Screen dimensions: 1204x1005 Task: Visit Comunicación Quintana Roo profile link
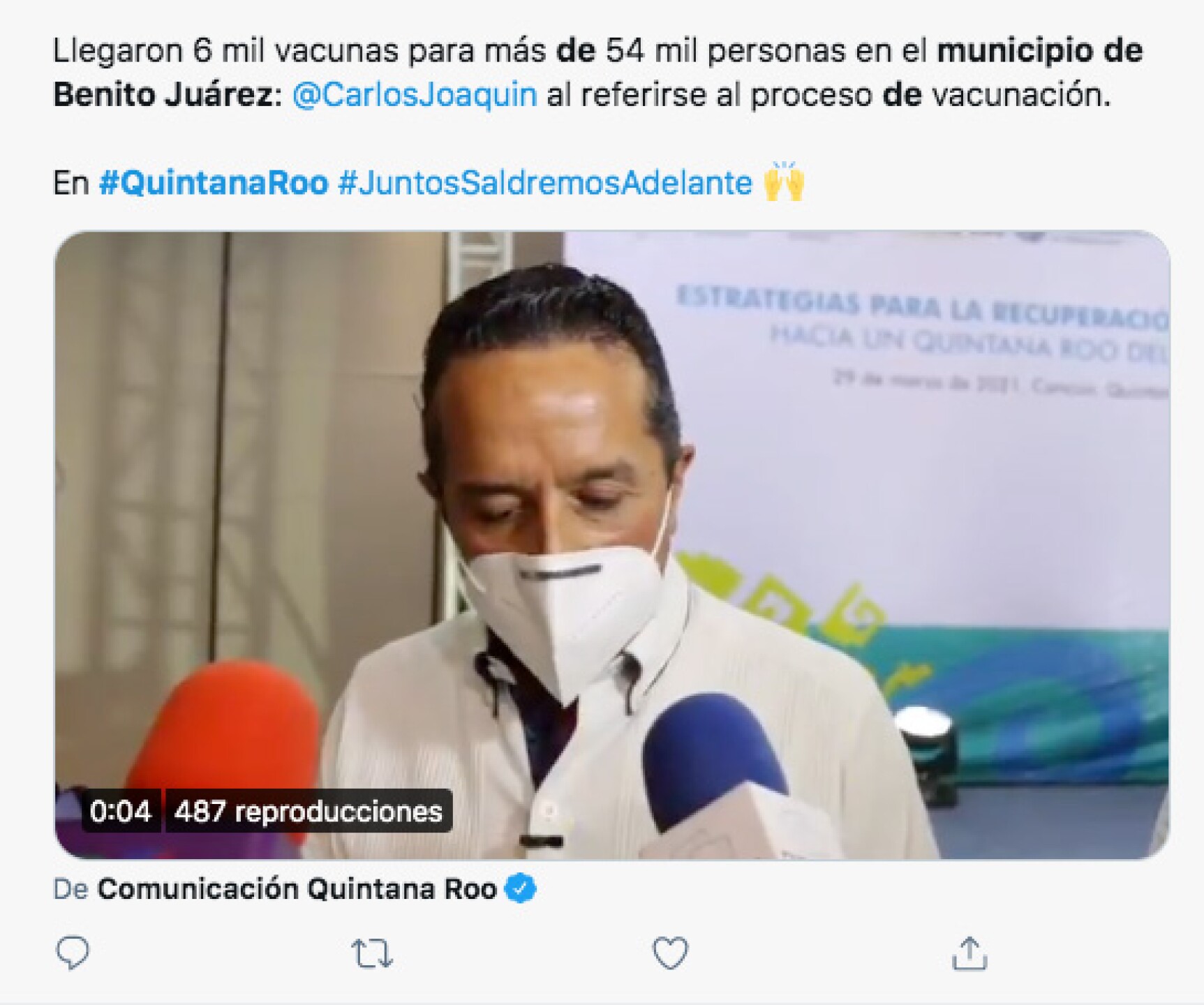tap(297, 889)
